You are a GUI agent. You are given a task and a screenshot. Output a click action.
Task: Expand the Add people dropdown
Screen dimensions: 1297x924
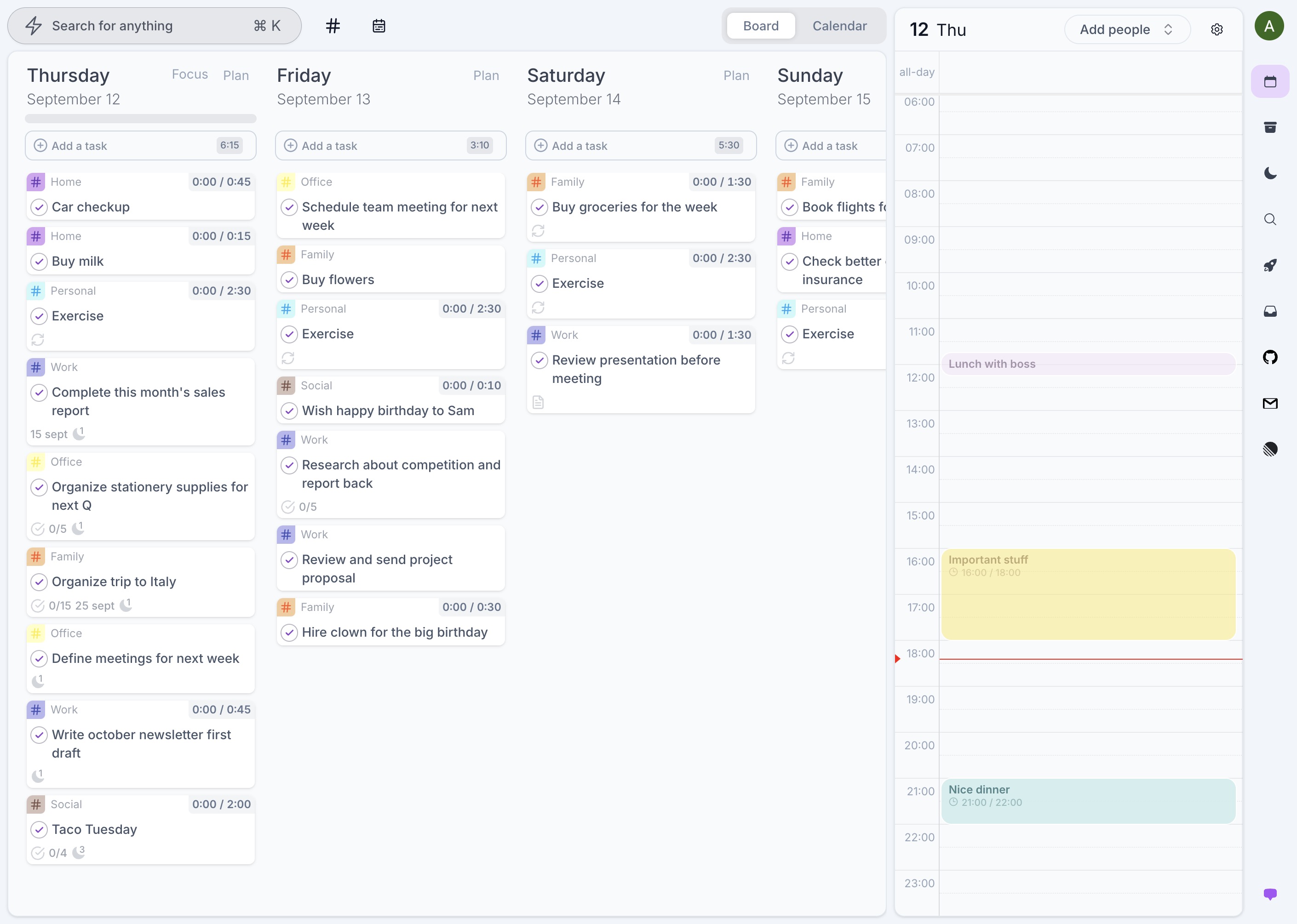pos(1127,29)
